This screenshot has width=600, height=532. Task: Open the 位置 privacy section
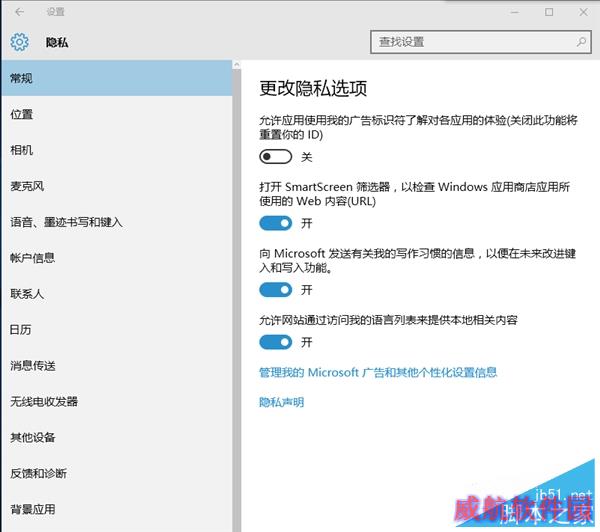[117, 114]
